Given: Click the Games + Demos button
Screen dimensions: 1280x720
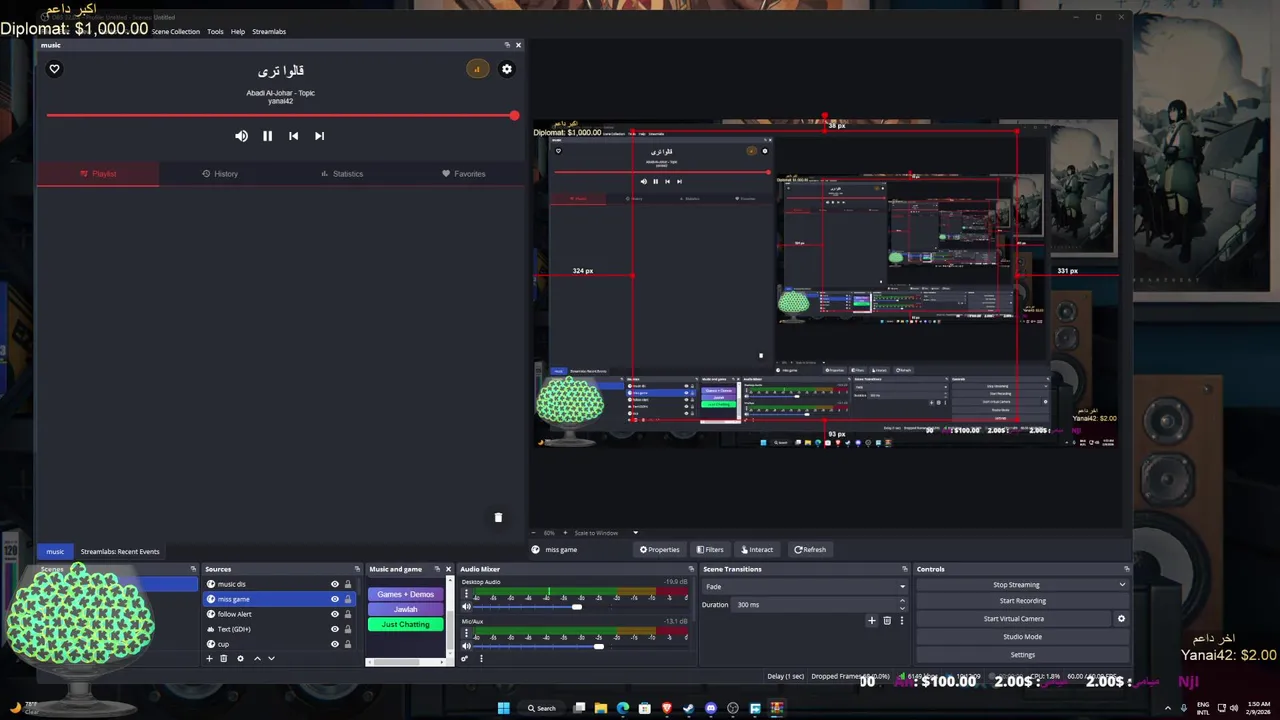Looking at the screenshot, I should tap(405, 594).
